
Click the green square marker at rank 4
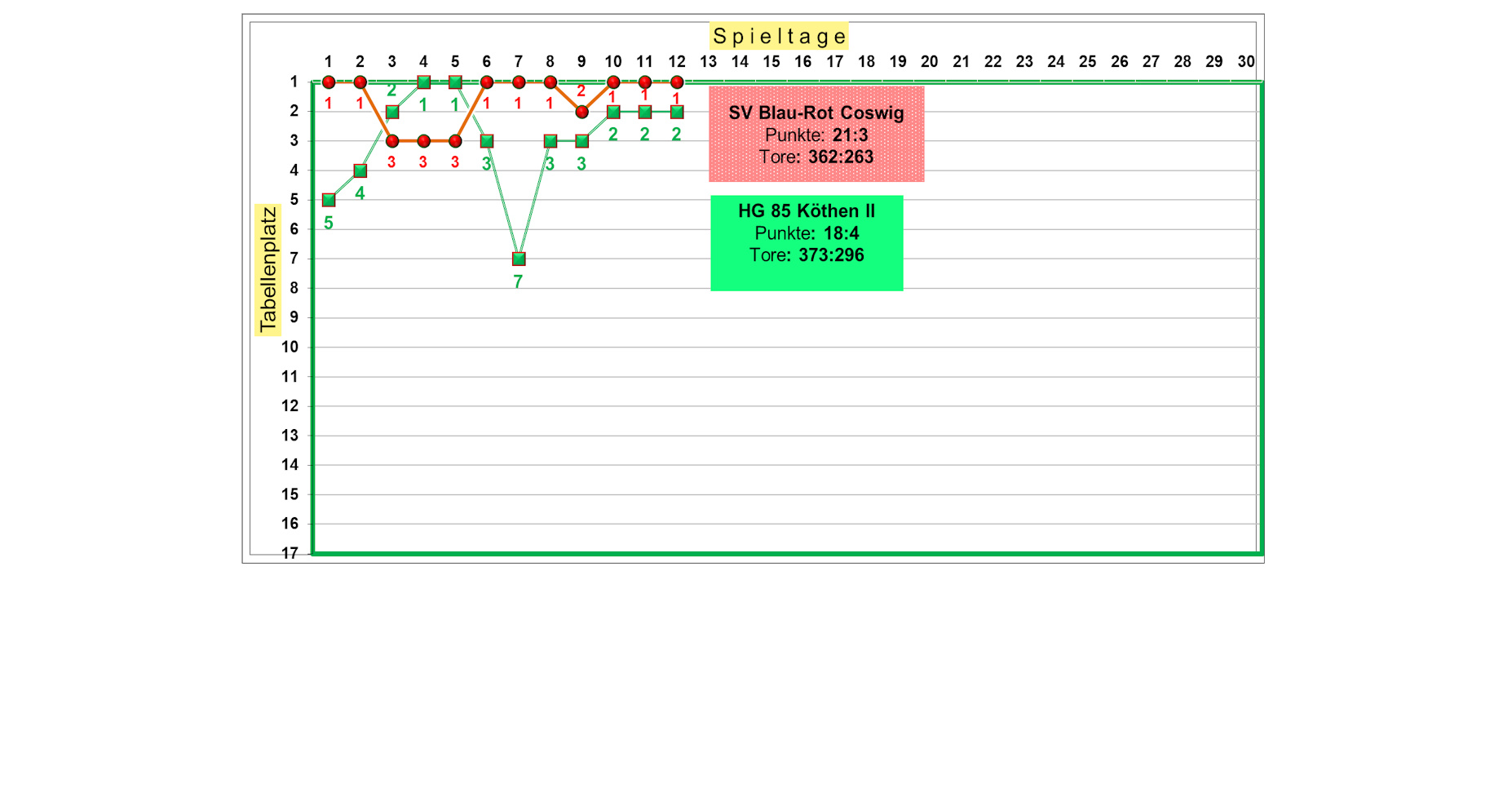[x=360, y=170]
